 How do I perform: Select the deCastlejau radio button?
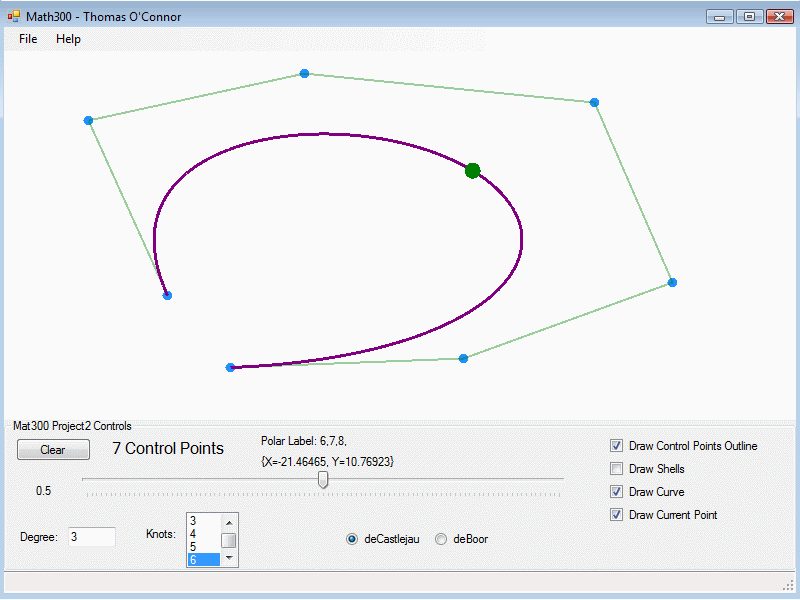pos(352,539)
